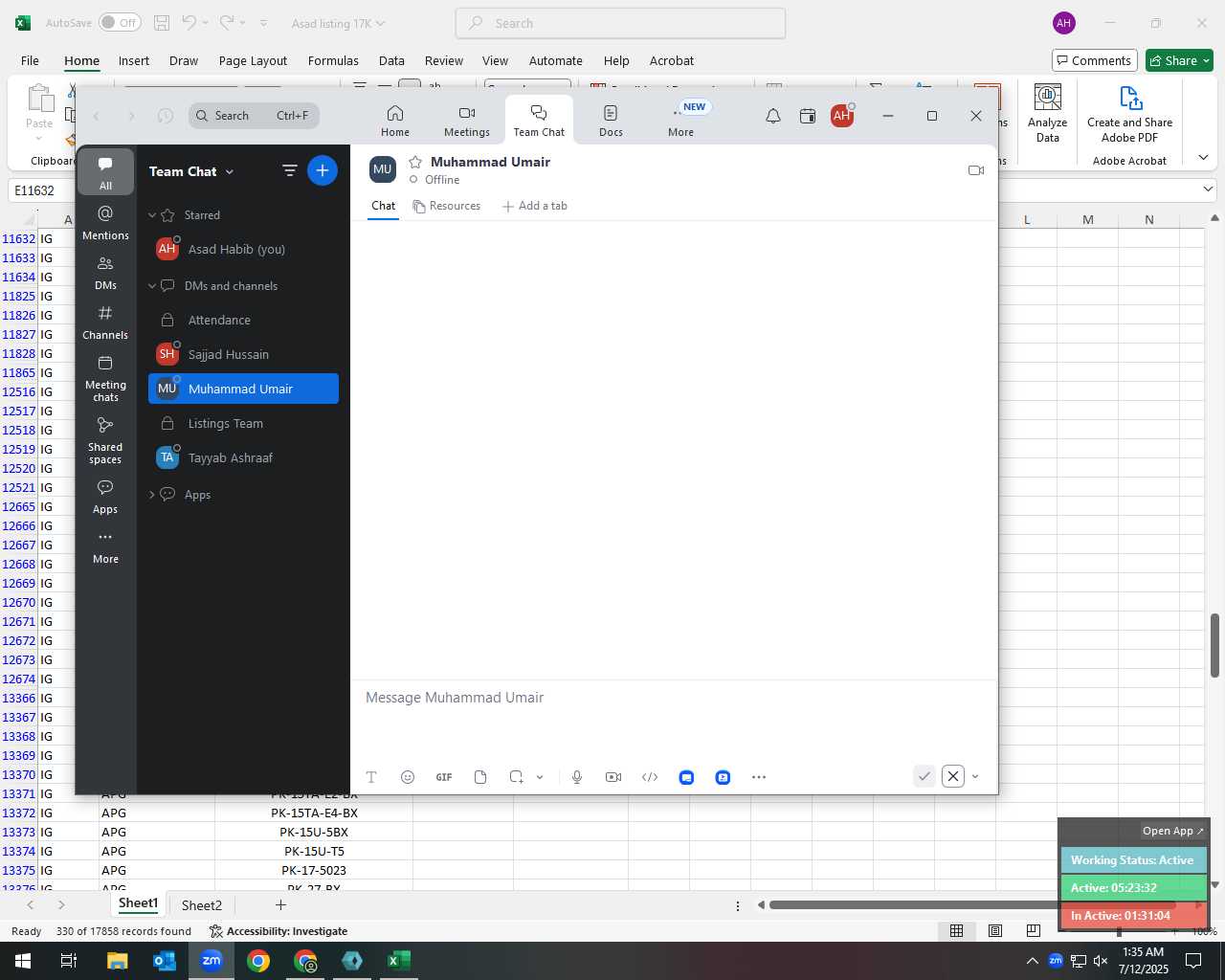Collapse DMs and channels section
1225x980 pixels.
(152, 286)
